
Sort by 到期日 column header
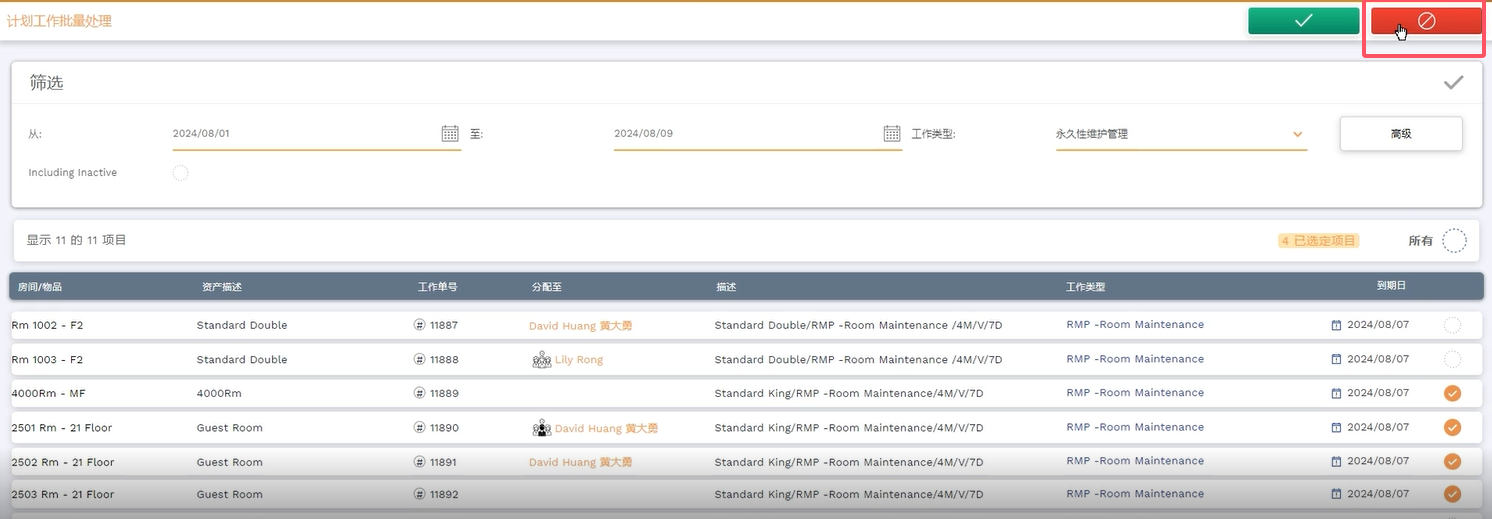coord(1391,286)
